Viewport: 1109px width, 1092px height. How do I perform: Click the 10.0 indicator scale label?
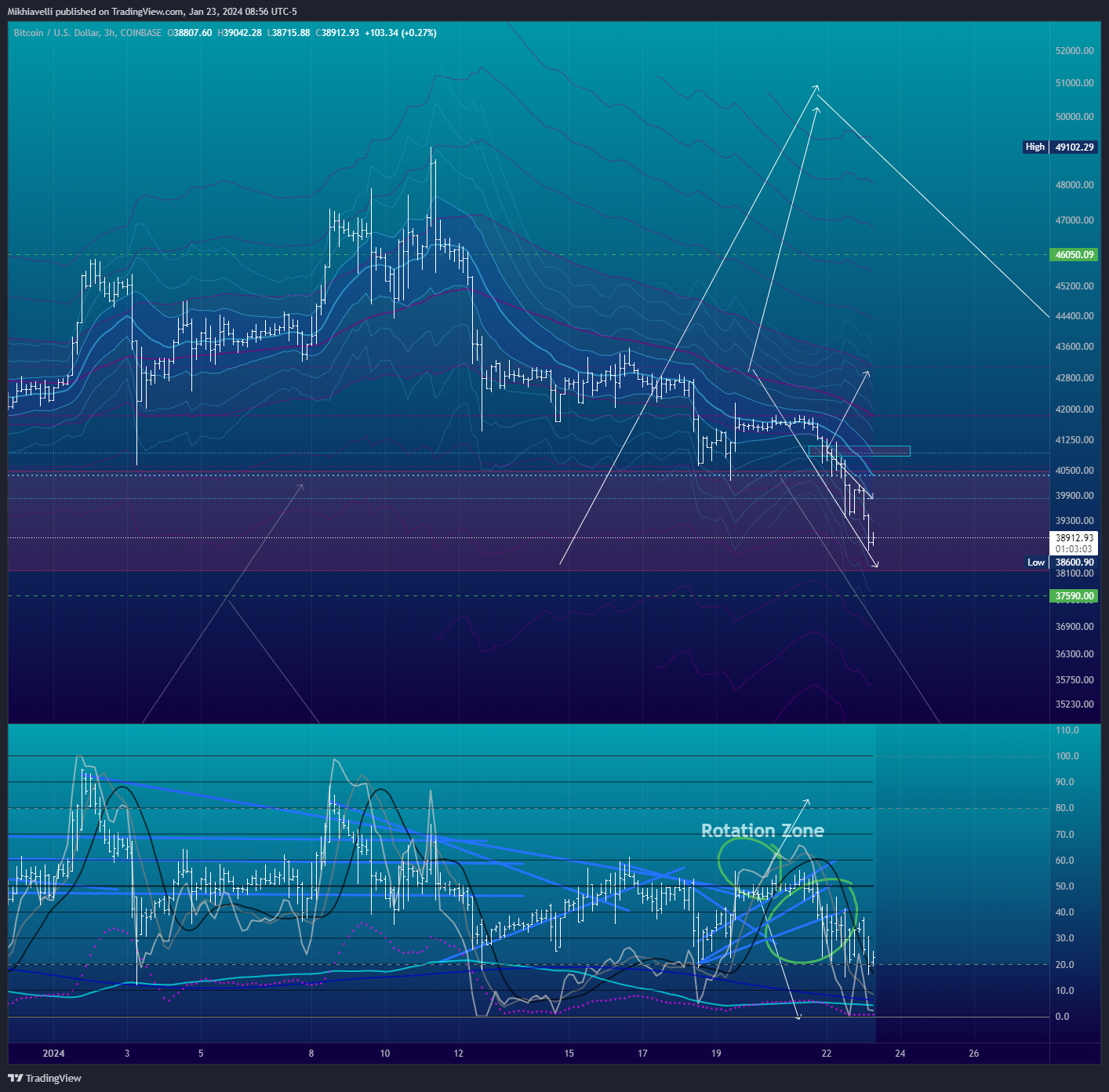click(x=1064, y=991)
